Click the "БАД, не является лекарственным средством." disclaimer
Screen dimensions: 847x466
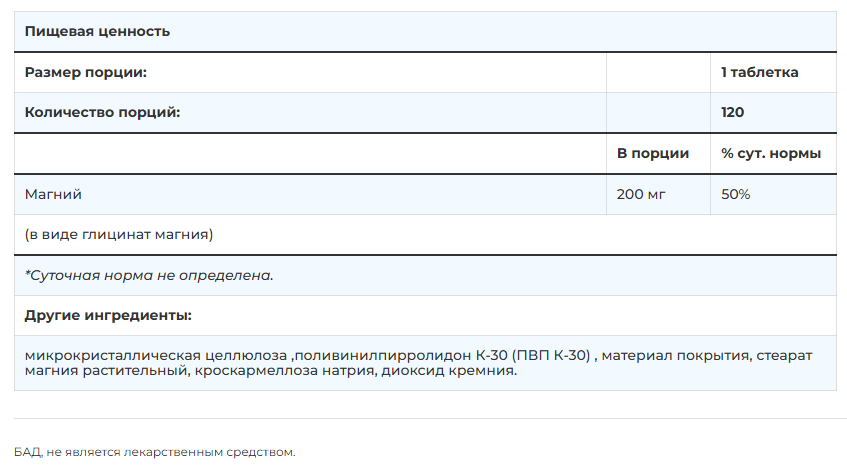click(155, 452)
